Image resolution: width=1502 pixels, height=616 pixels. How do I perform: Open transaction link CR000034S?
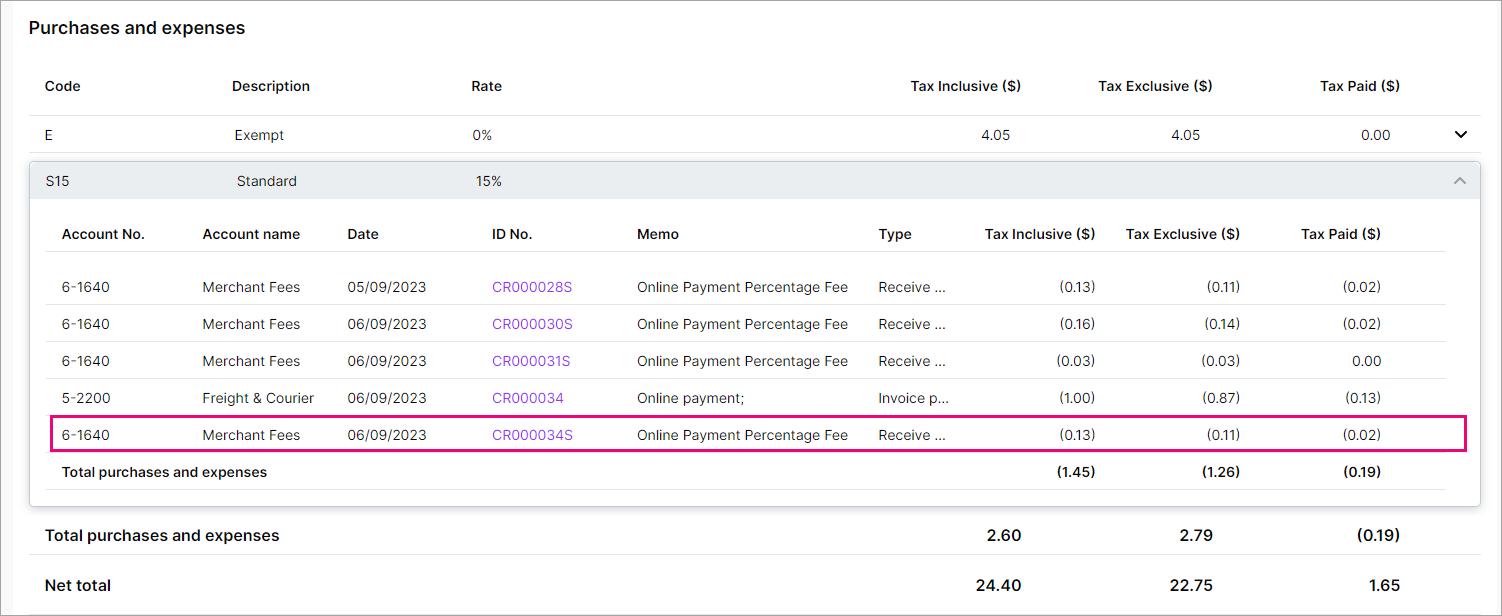coord(531,435)
